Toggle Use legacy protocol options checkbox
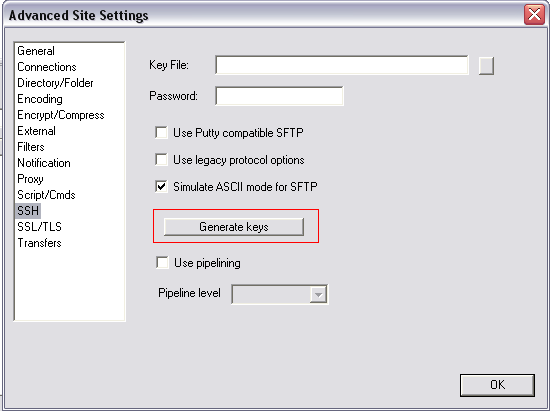 (x=161, y=160)
